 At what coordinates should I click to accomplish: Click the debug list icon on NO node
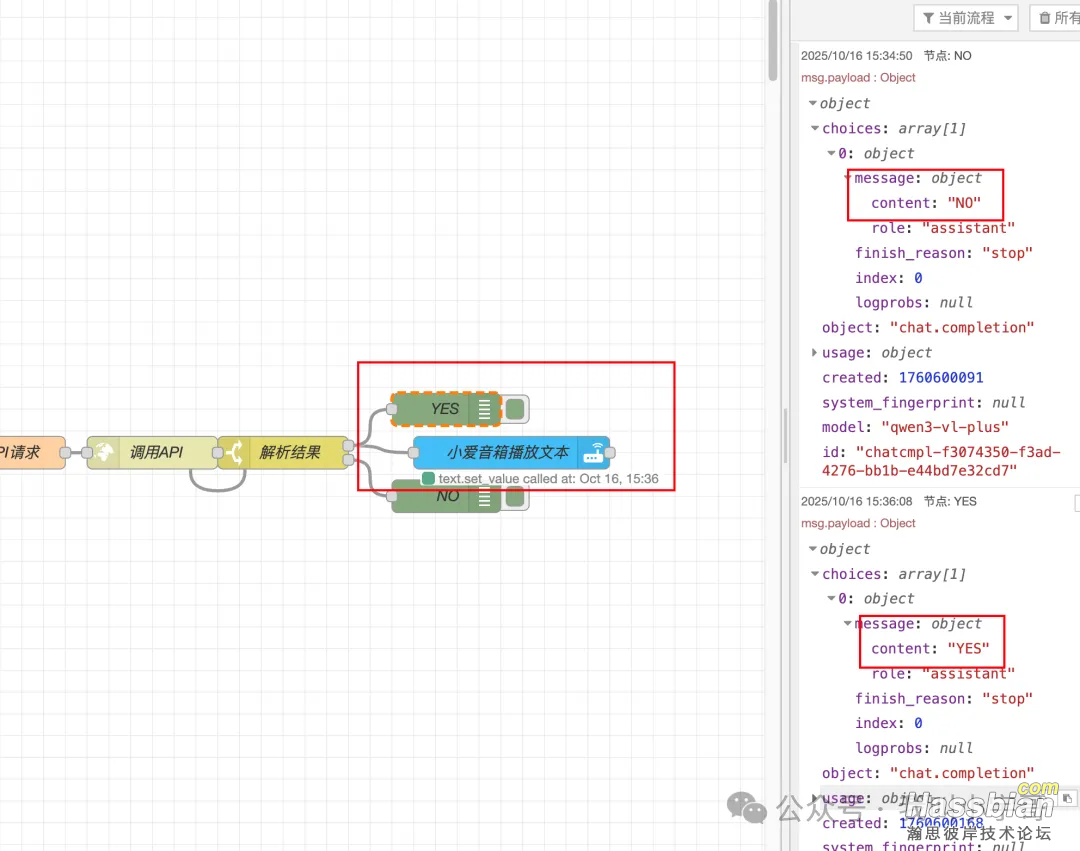point(485,497)
